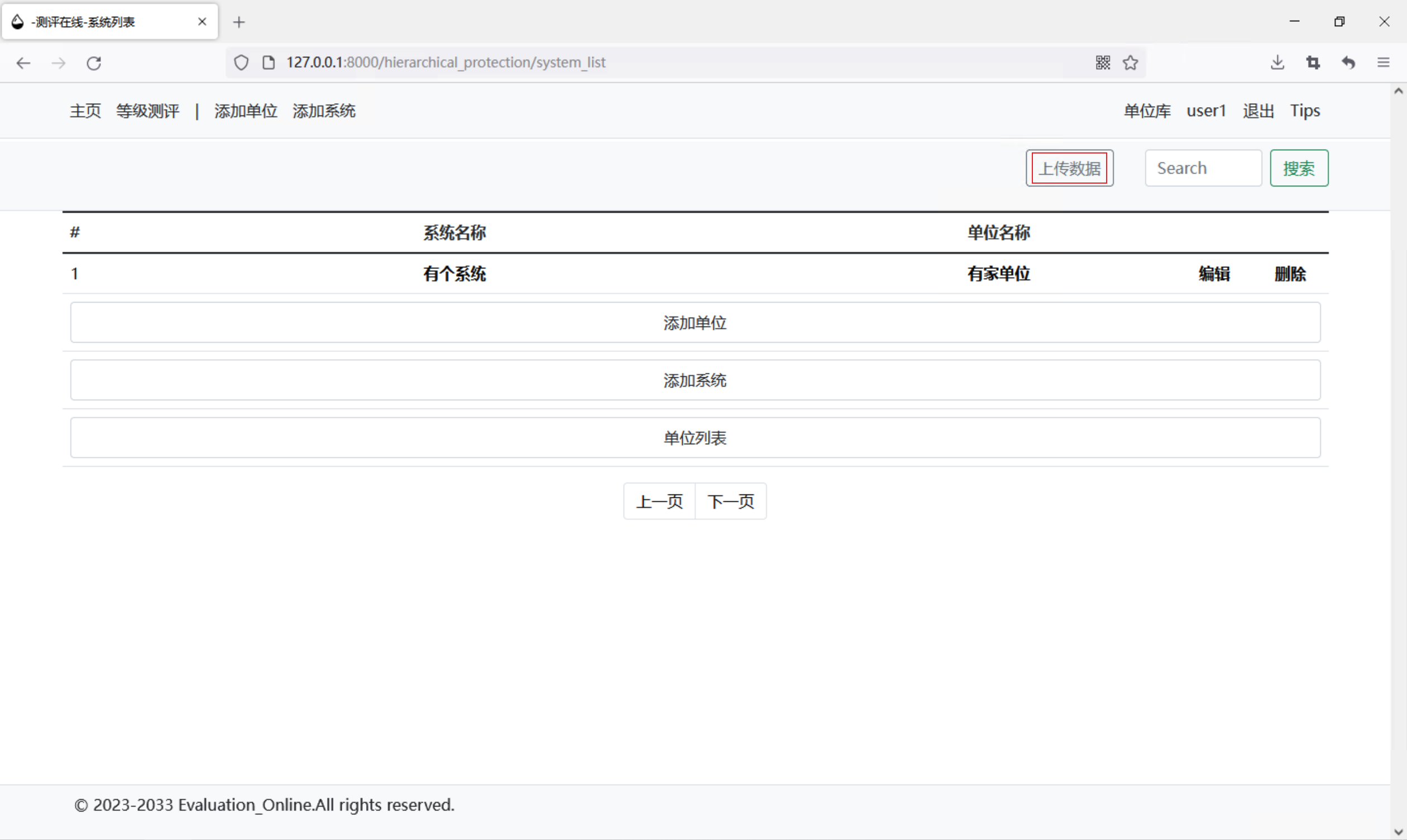Open a new tab with the plus button
1407x840 pixels.
click(239, 22)
